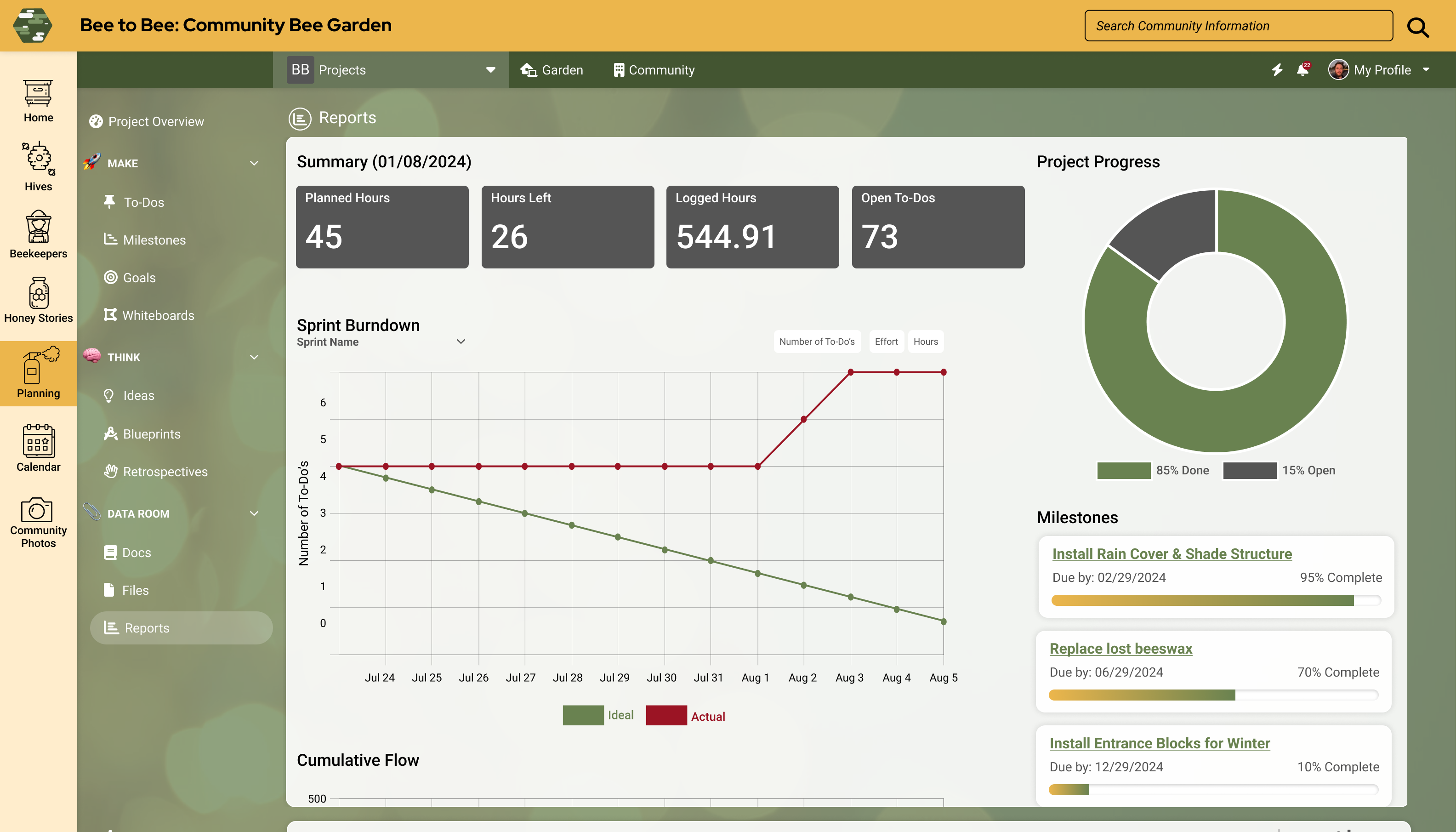Image resolution: width=1456 pixels, height=832 pixels.
Task: Open the Sprint Name dropdown
Action: click(x=461, y=341)
